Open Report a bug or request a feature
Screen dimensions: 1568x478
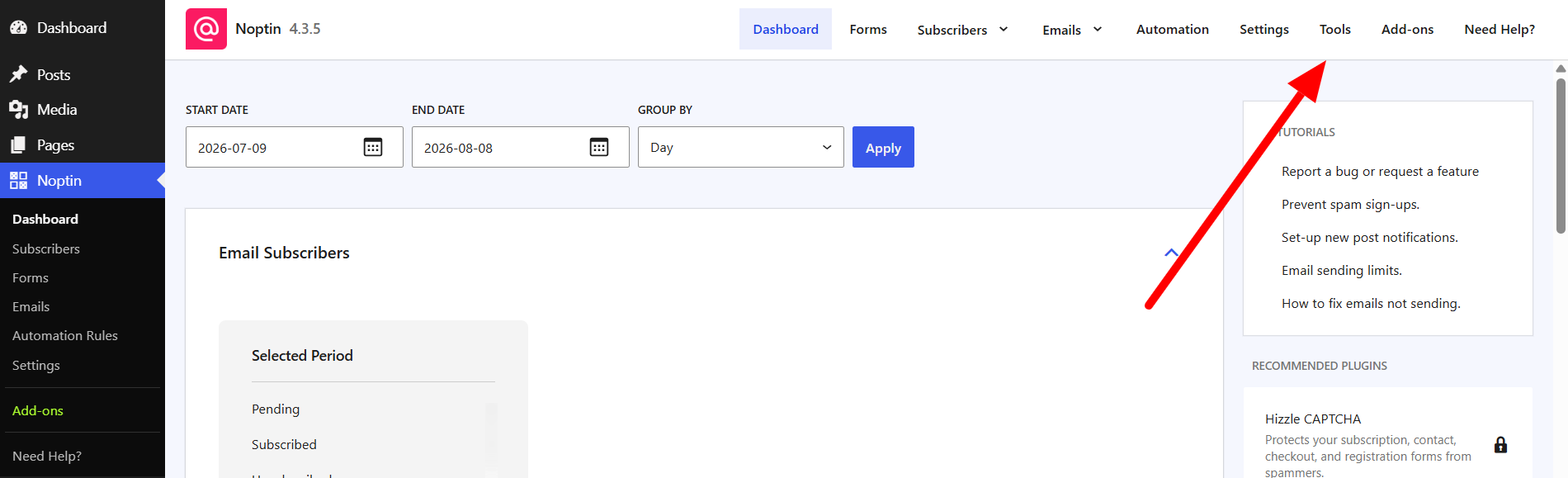point(1380,171)
